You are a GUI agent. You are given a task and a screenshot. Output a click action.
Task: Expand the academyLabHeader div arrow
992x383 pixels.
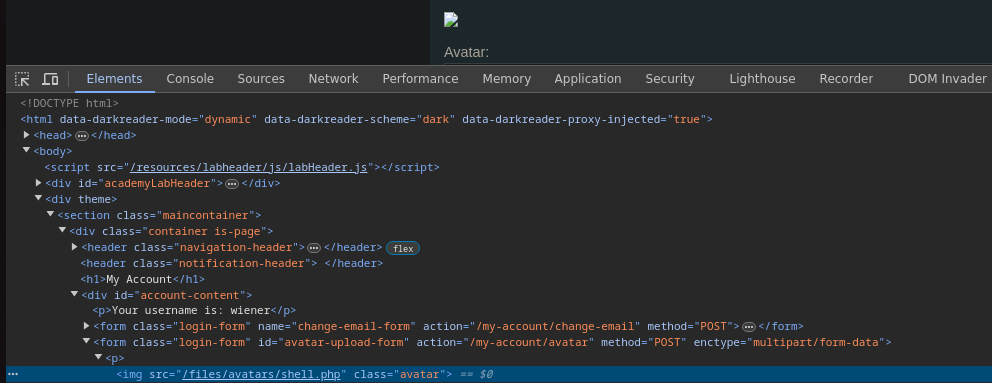click(39, 183)
